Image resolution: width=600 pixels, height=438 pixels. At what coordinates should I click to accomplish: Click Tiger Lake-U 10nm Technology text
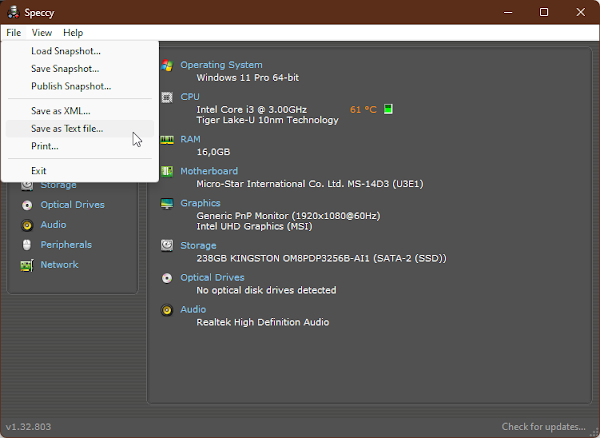tap(267, 120)
